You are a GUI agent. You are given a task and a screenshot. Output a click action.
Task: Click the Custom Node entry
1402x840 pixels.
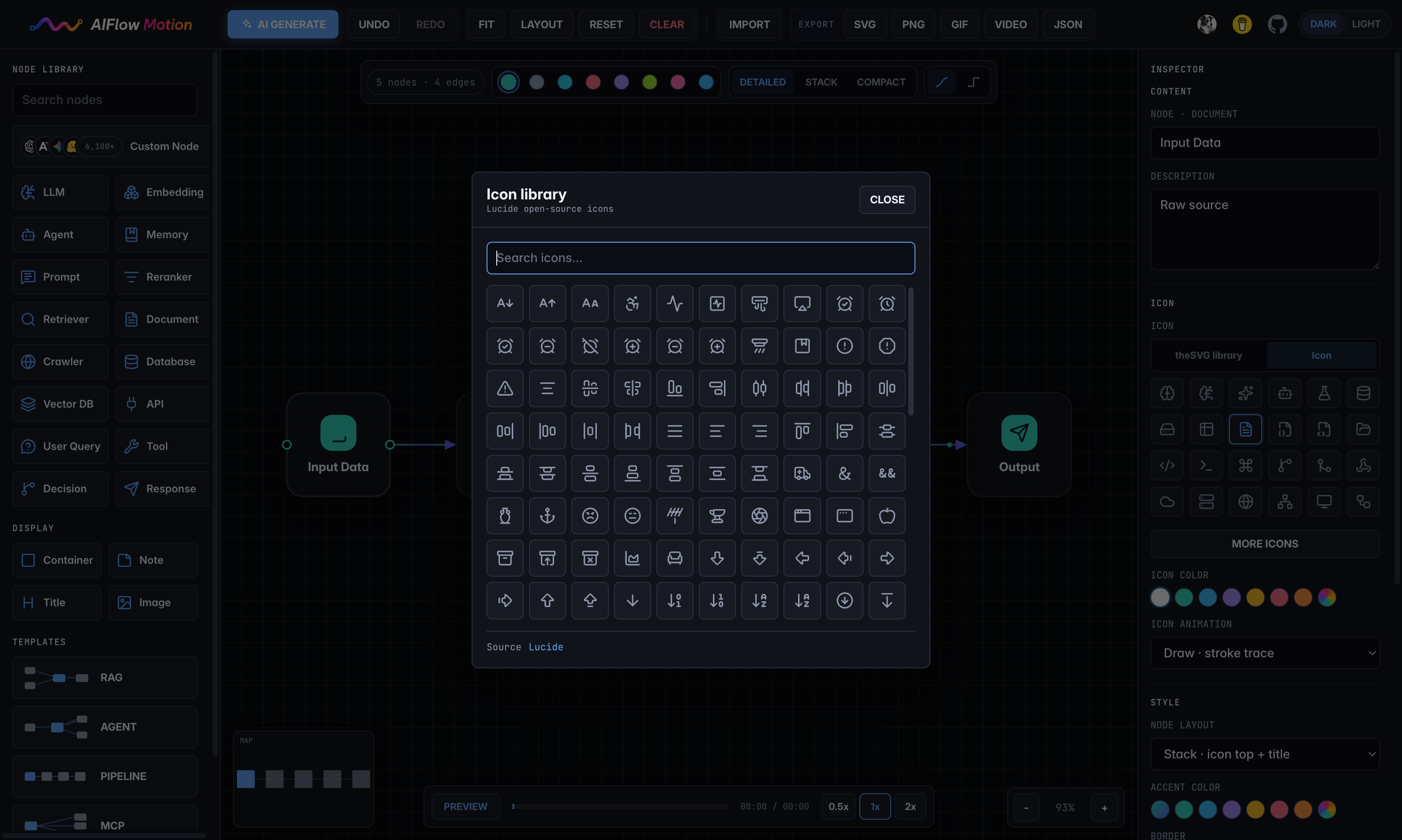[x=111, y=146]
